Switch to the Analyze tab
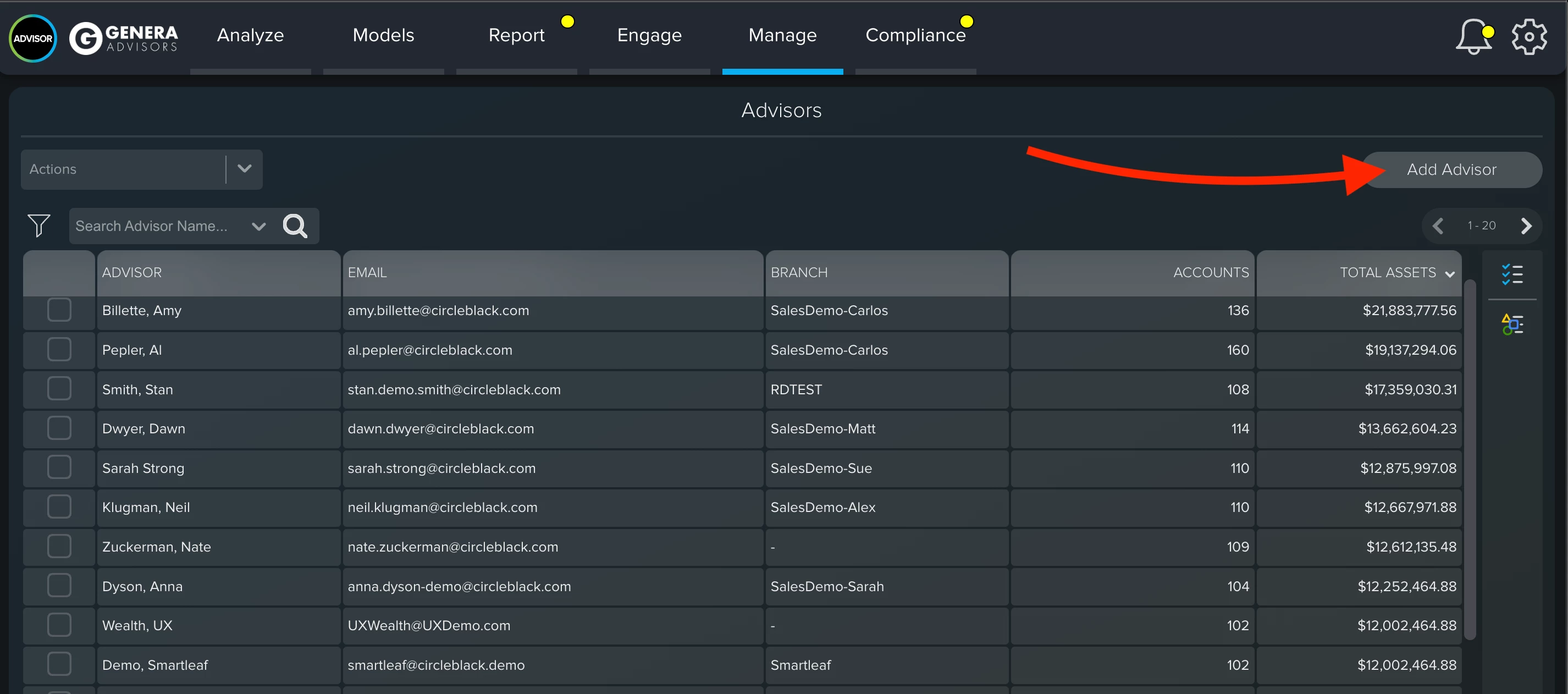The height and width of the screenshot is (694, 1568). pyautogui.click(x=250, y=35)
